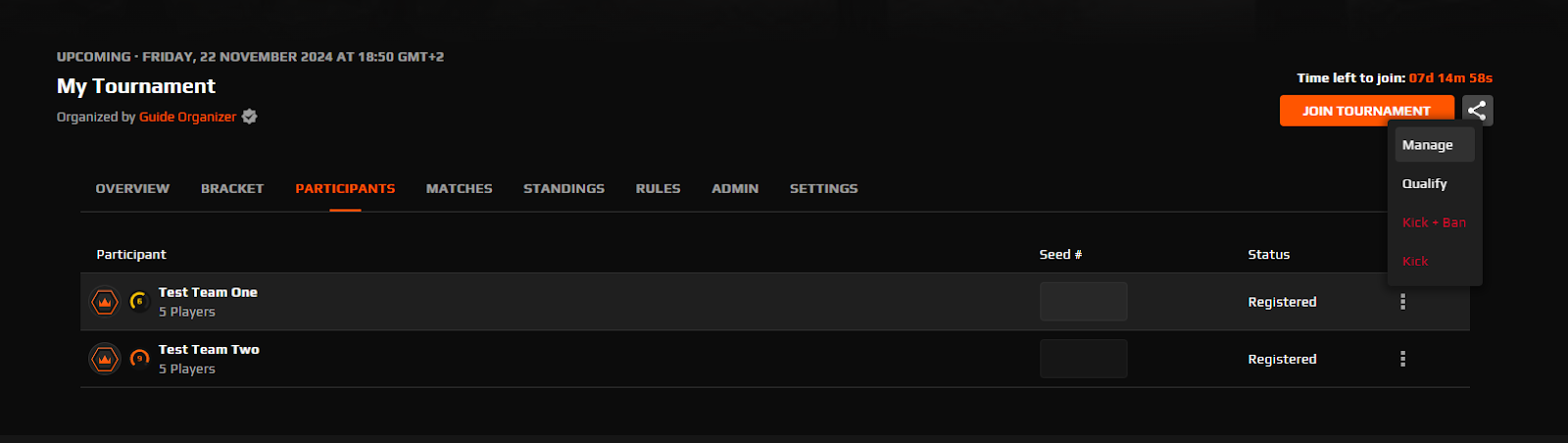The image size is (1568, 443).
Task: Click Test Team Two's orange crown avatar
Action: (x=105, y=359)
